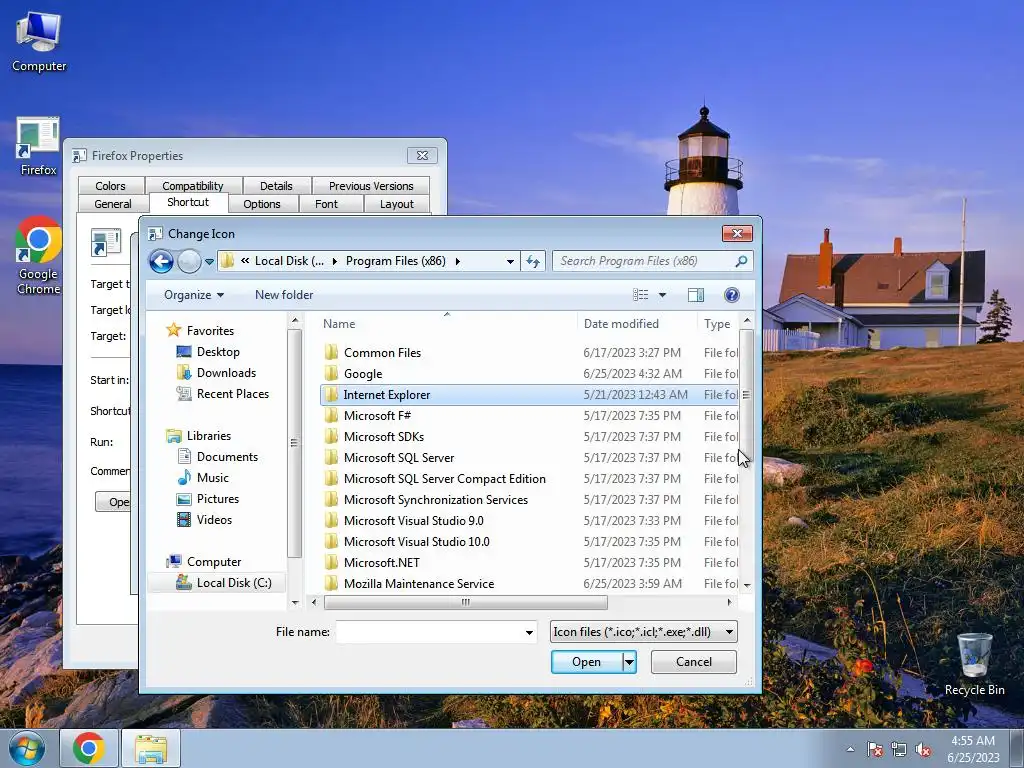The image size is (1024, 768).
Task: Open the Organize menu
Action: pos(194,295)
